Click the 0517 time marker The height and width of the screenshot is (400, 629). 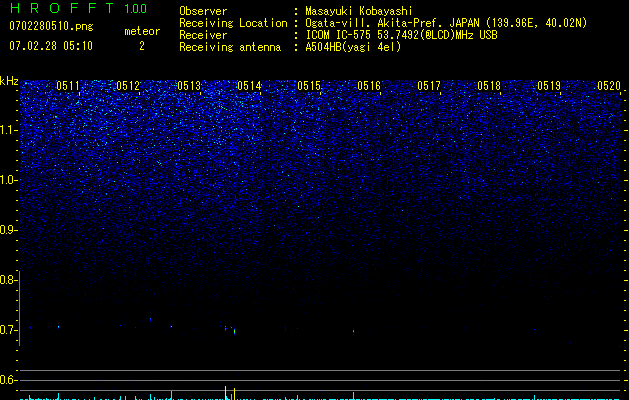[x=429, y=86]
